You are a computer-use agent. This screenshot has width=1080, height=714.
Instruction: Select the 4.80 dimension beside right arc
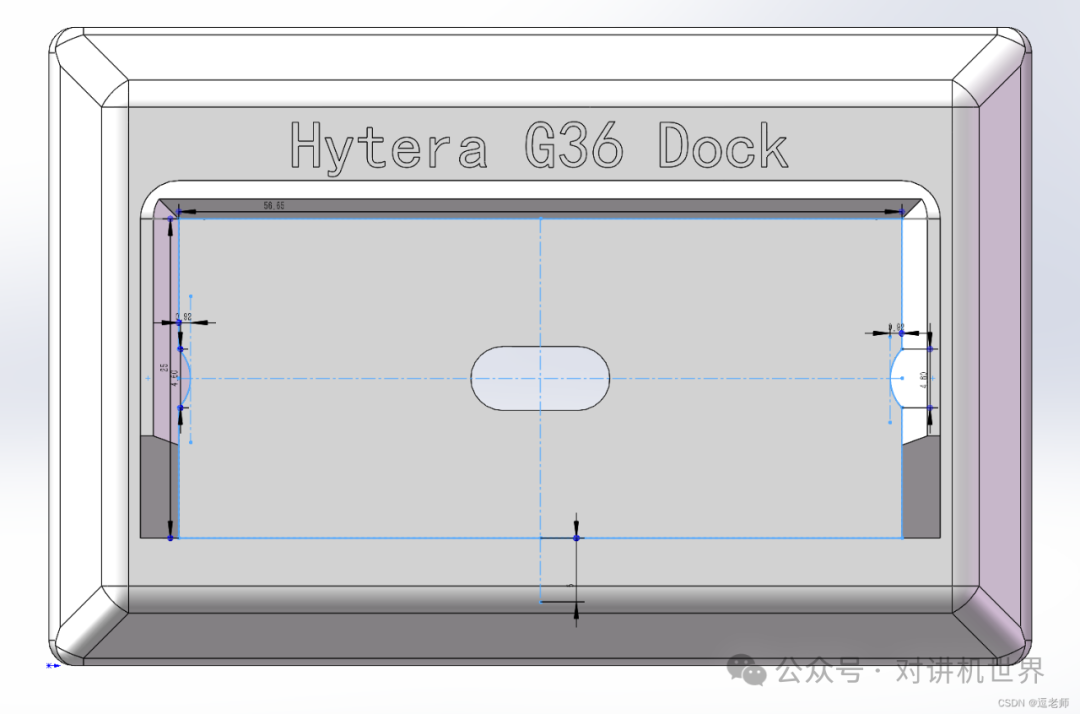click(x=924, y=379)
